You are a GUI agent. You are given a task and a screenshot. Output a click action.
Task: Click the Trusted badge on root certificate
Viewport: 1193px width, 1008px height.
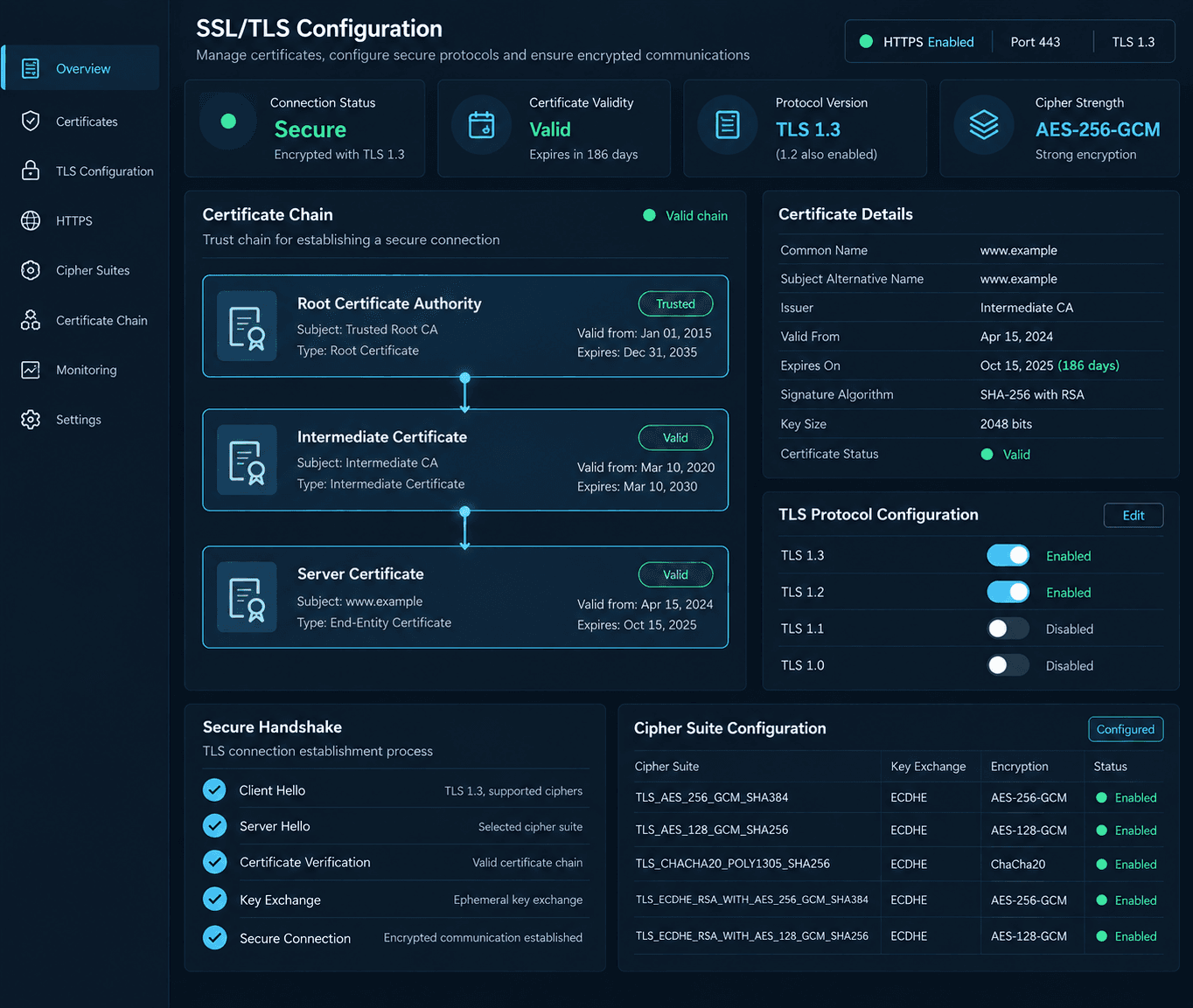pos(675,304)
